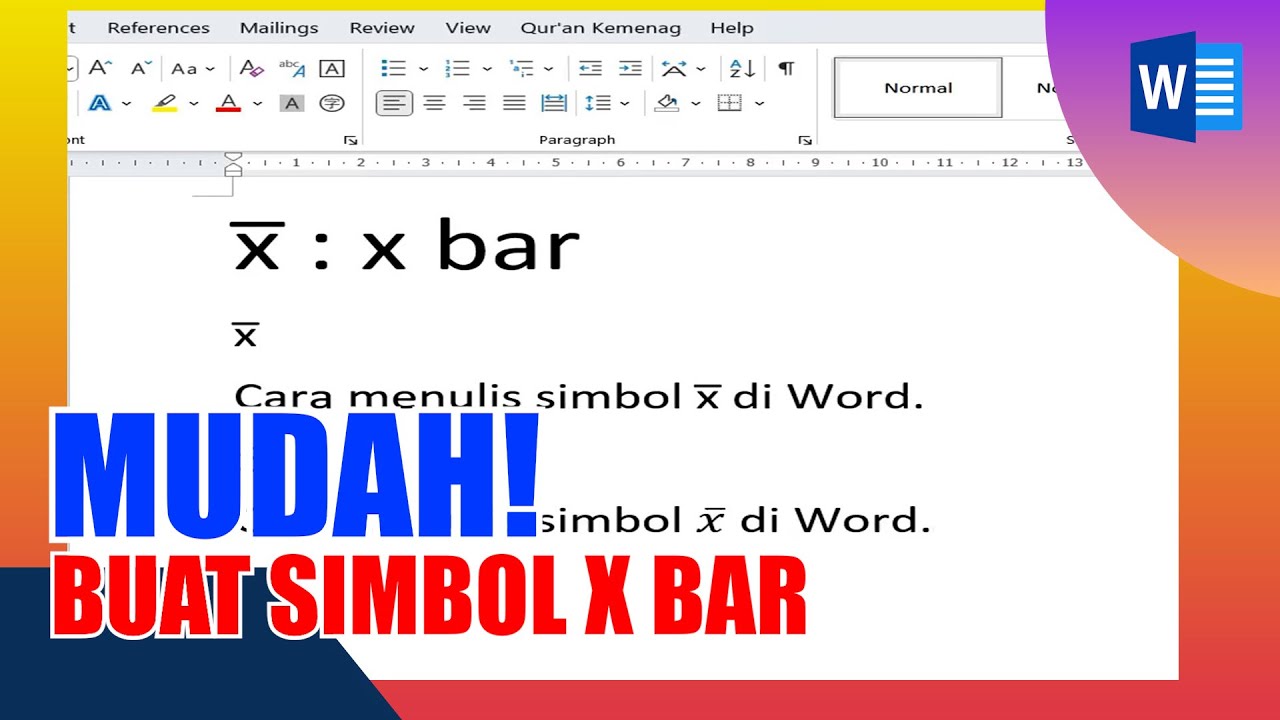Click the Numbering list icon

[x=458, y=68]
